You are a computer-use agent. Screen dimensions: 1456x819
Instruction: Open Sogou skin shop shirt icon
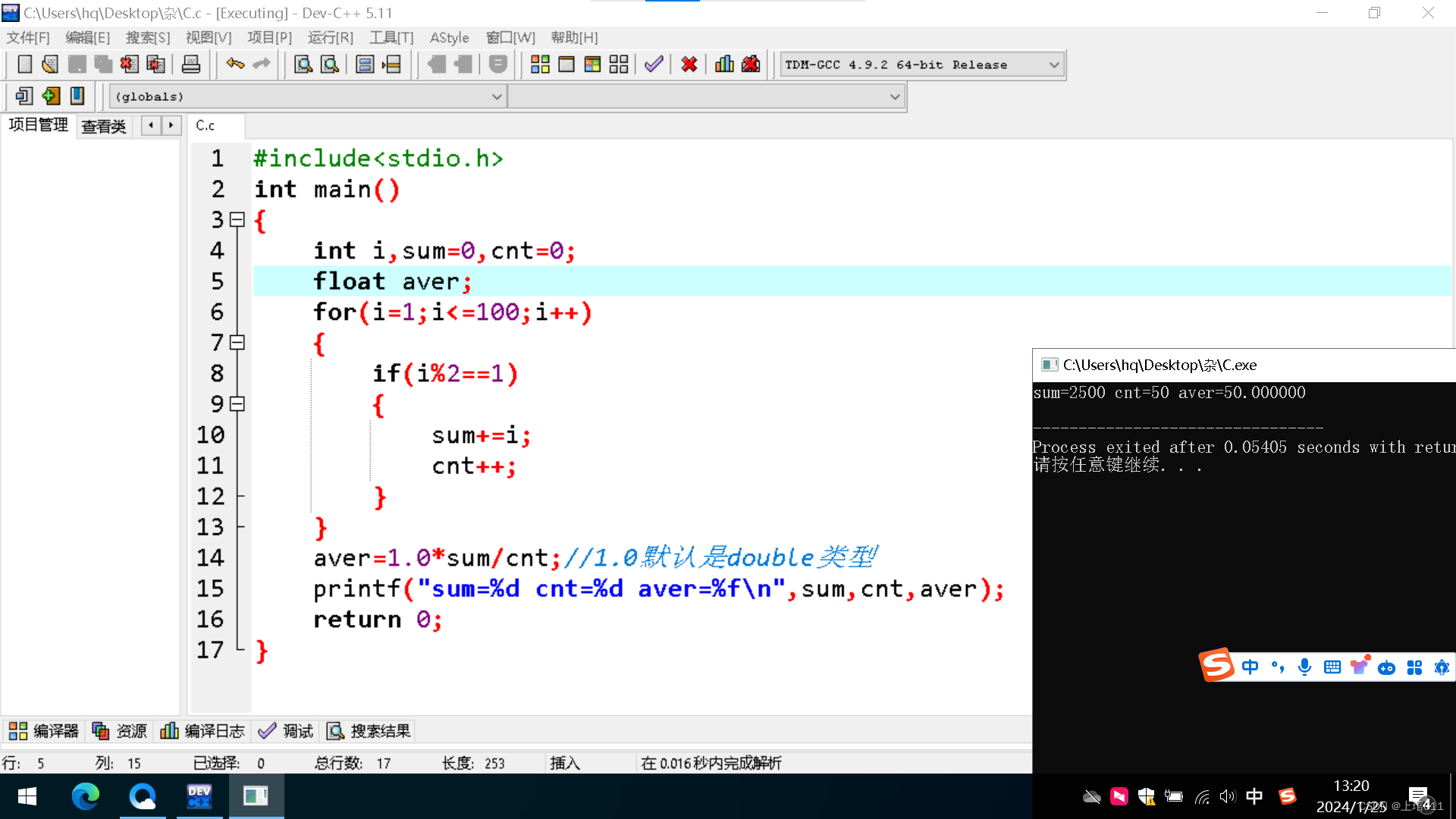(1360, 667)
